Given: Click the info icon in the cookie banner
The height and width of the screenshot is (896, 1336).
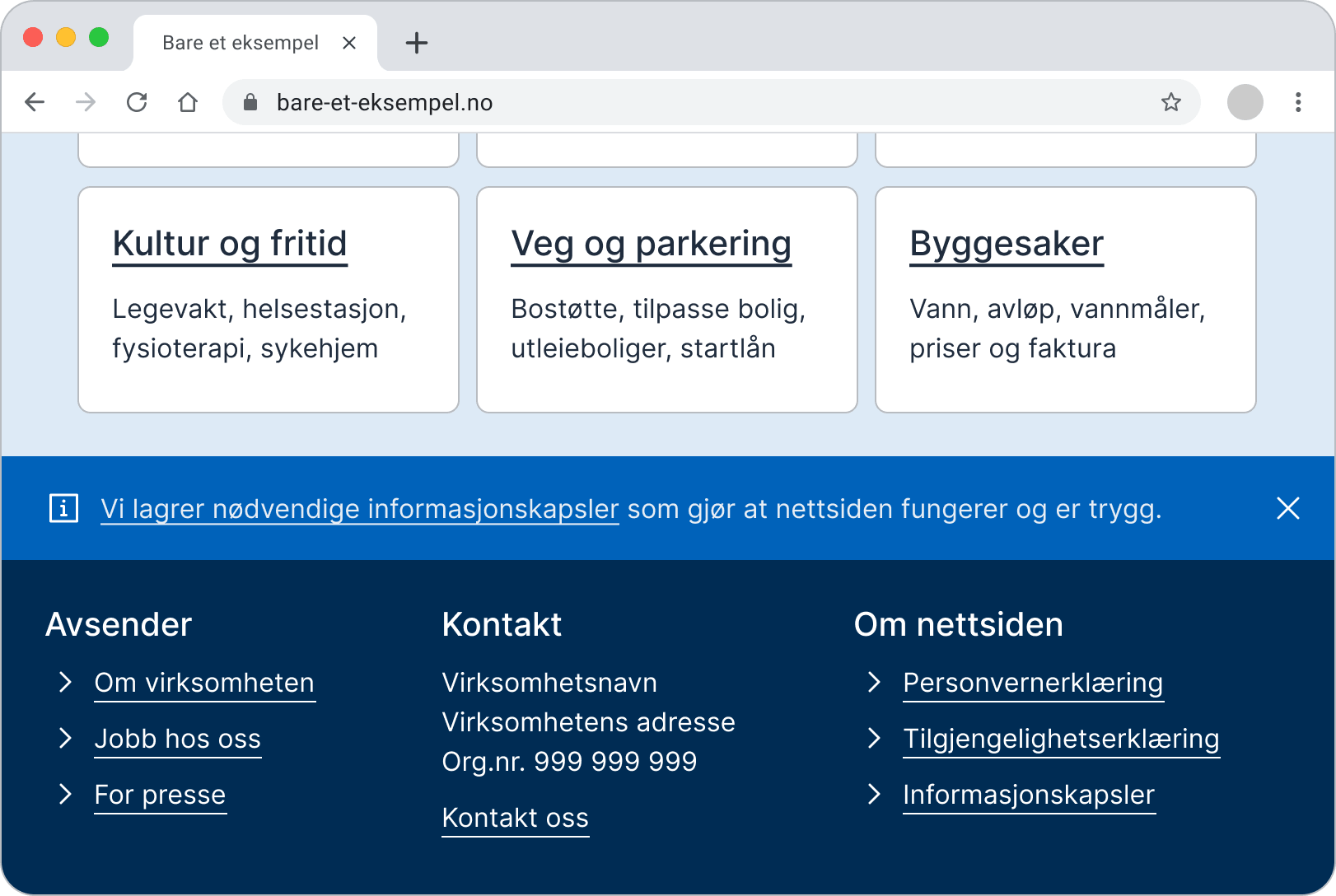Looking at the screenshot, I should pyautogui.click(x=64, y=508).
